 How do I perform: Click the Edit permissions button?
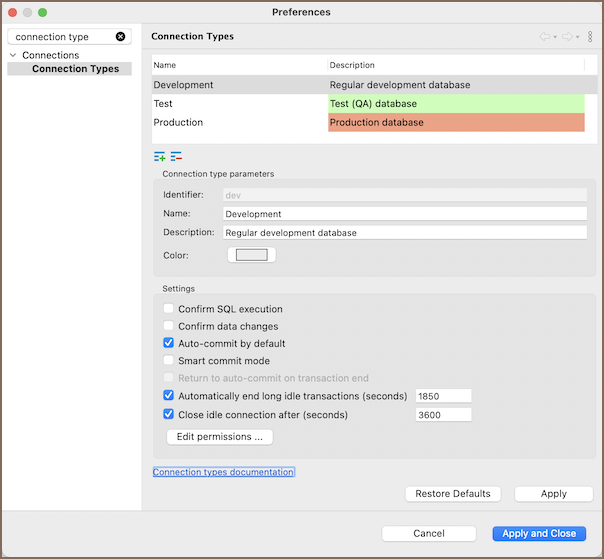pyautogui.click(x=219, y=437)
